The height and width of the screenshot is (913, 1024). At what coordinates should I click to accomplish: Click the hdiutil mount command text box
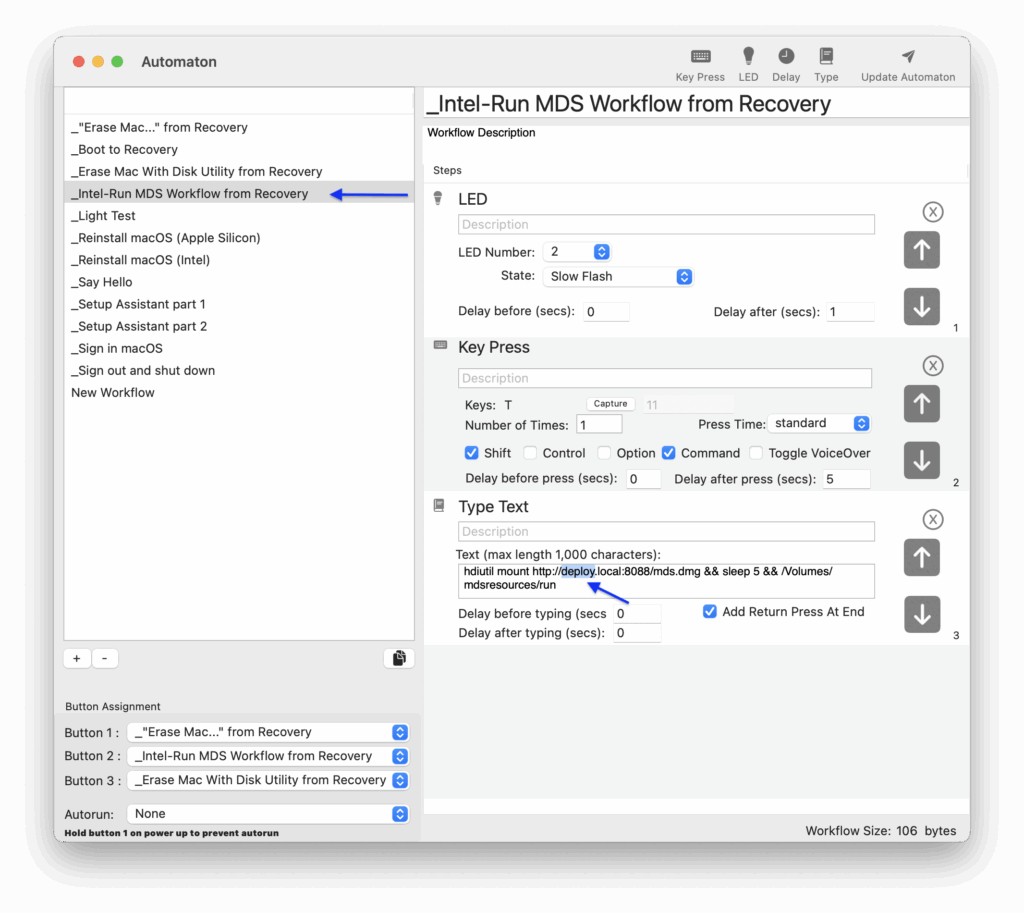666,581
